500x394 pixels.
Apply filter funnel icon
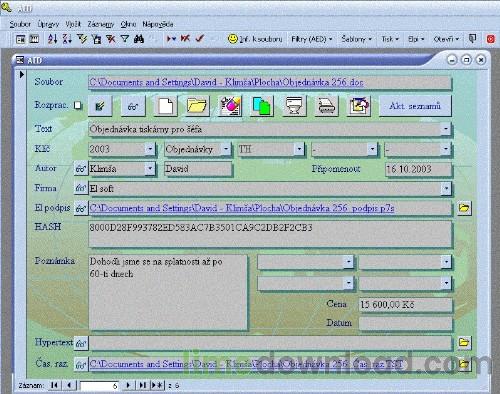point(125,39)
